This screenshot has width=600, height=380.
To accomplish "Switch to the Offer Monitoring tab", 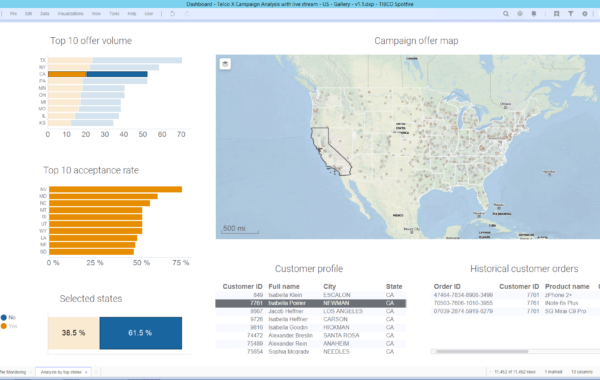I will click(x=13, y=372).
